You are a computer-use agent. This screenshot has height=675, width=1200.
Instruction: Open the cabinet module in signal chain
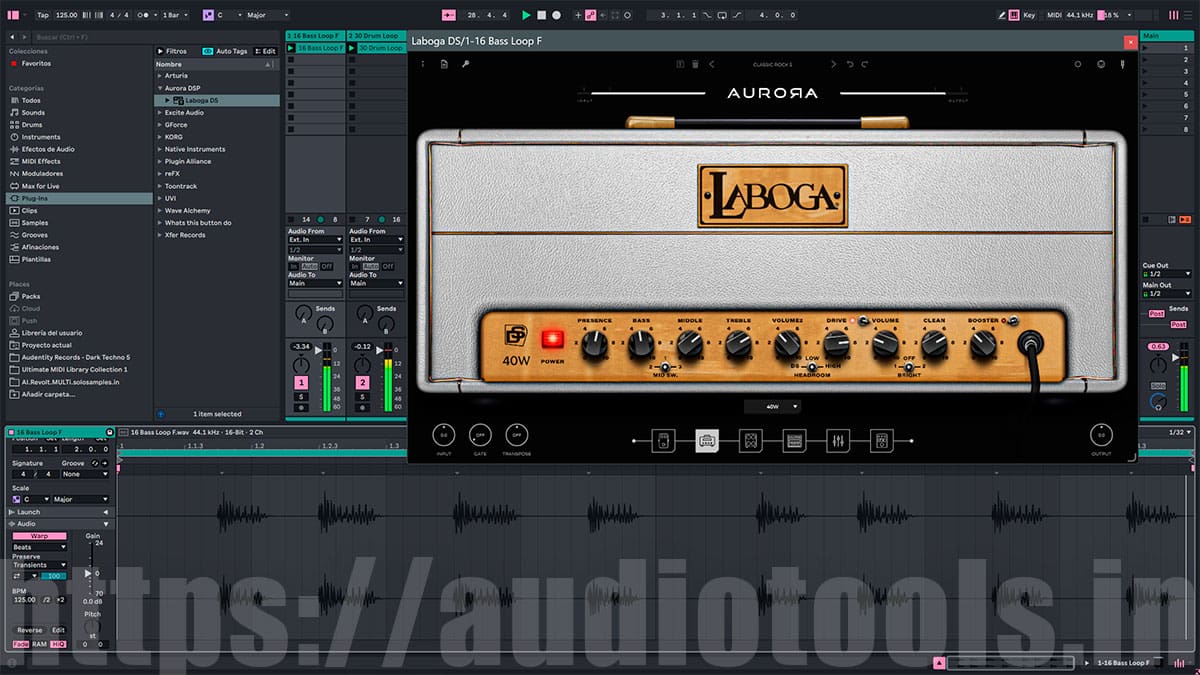(x=751, y=440)
